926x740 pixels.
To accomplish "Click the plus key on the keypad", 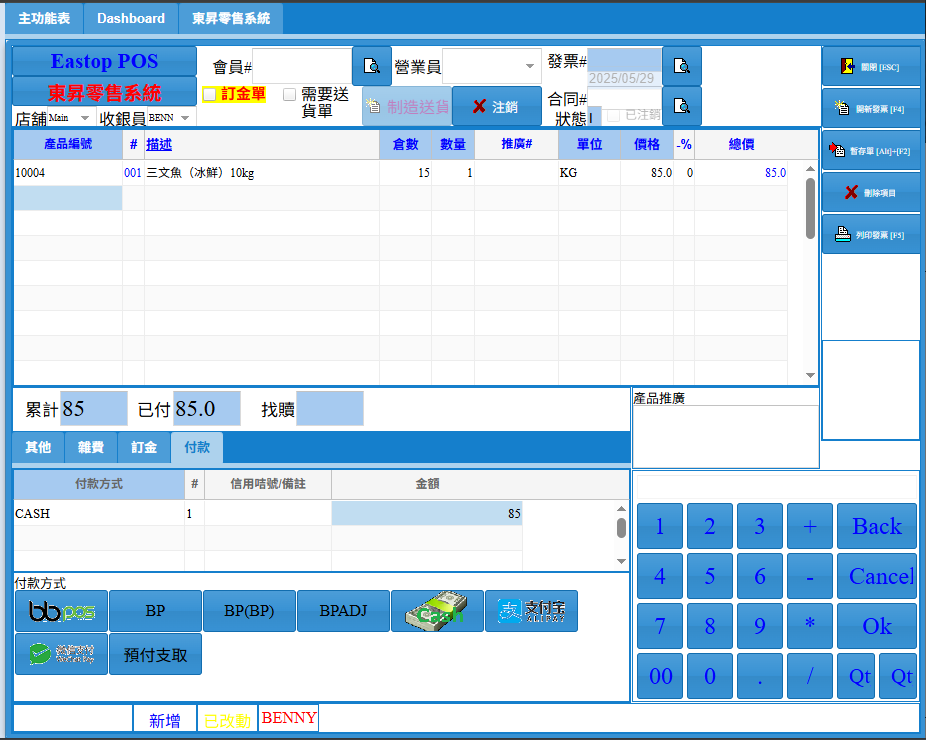I will pyautogui.click(x=810, y=526).
